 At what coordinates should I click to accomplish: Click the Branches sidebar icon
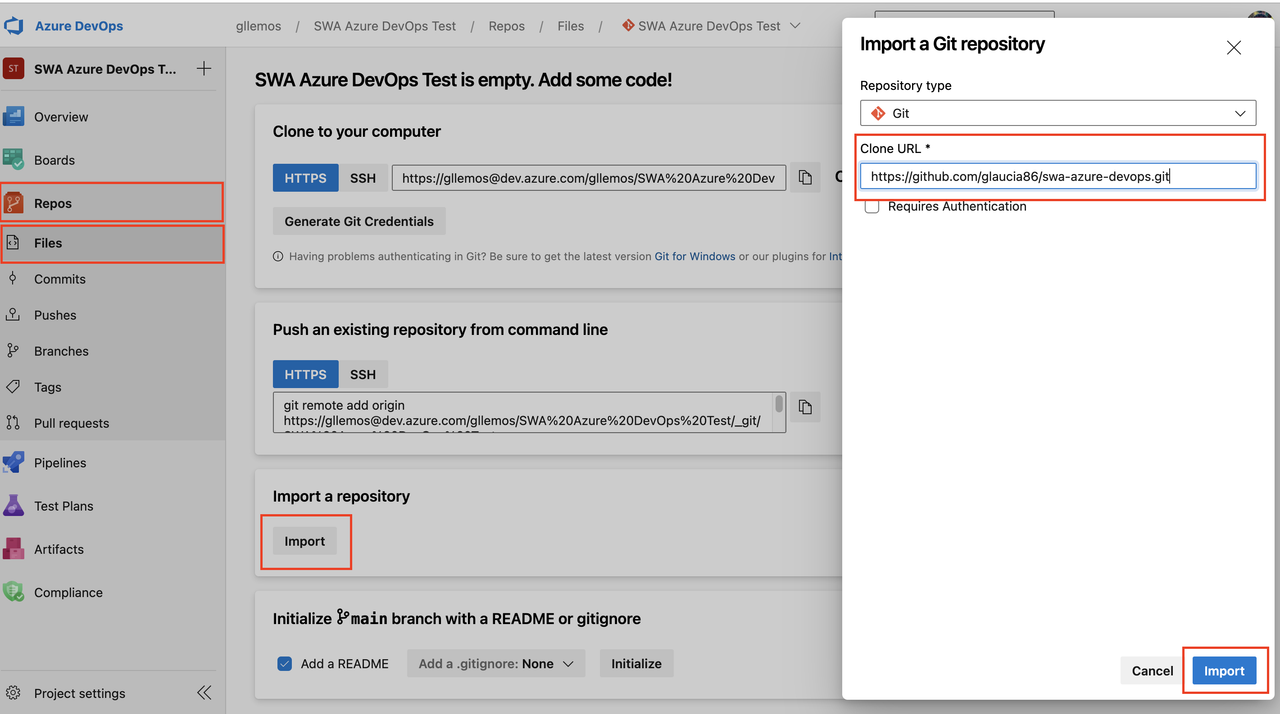[13, 351]
